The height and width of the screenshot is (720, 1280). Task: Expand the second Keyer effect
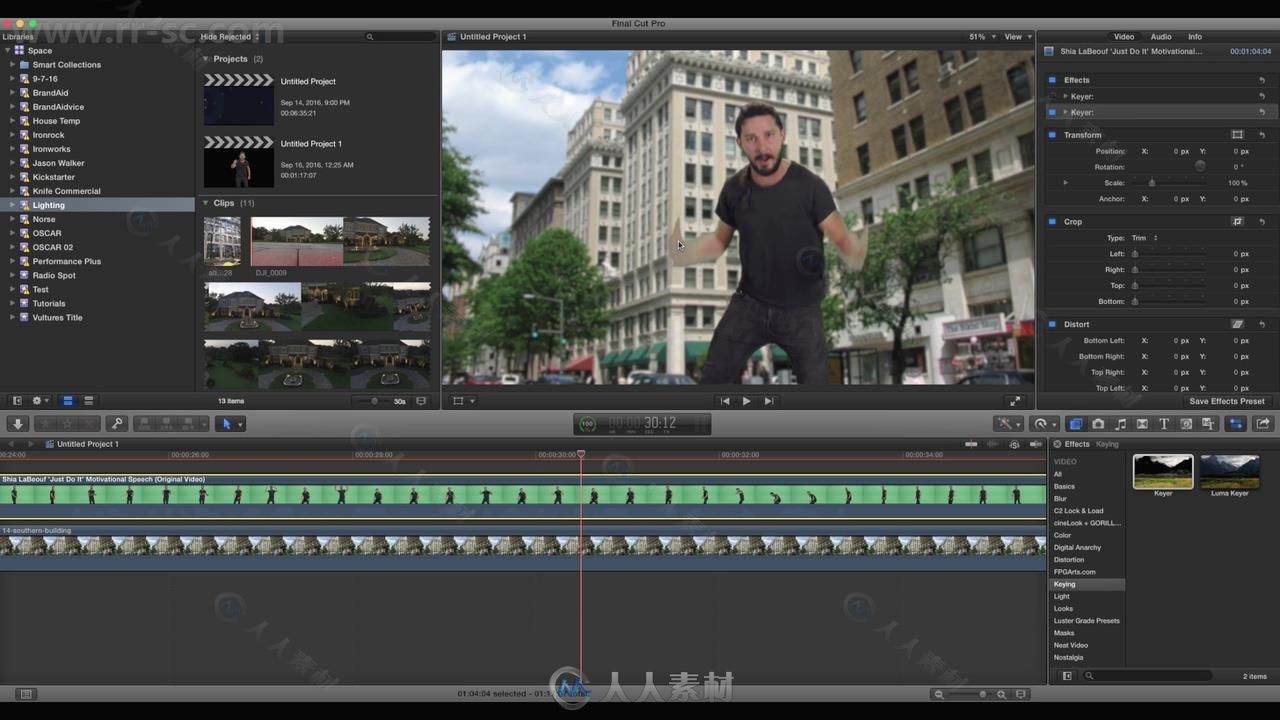(1065, 112)
